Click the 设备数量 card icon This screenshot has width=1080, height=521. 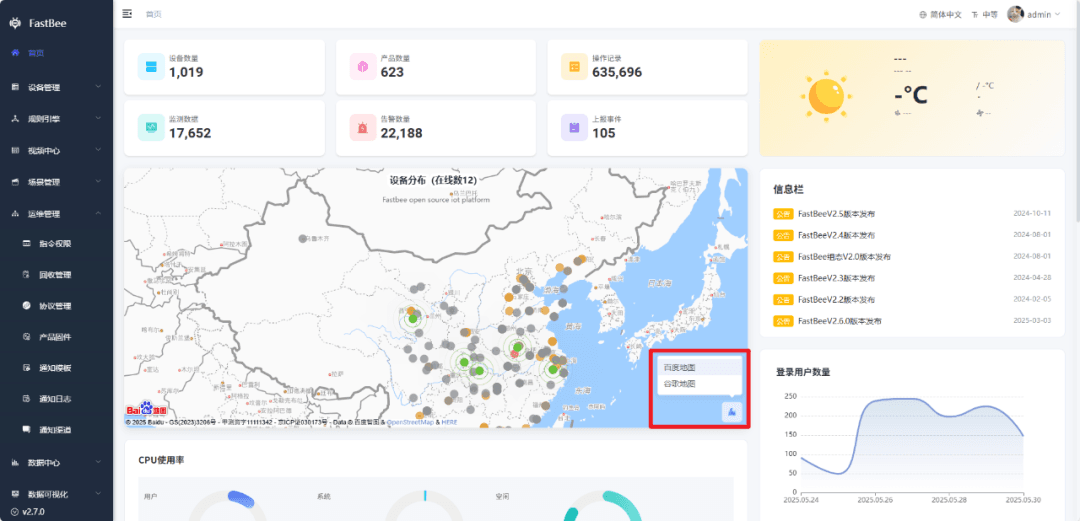point(151,67)
